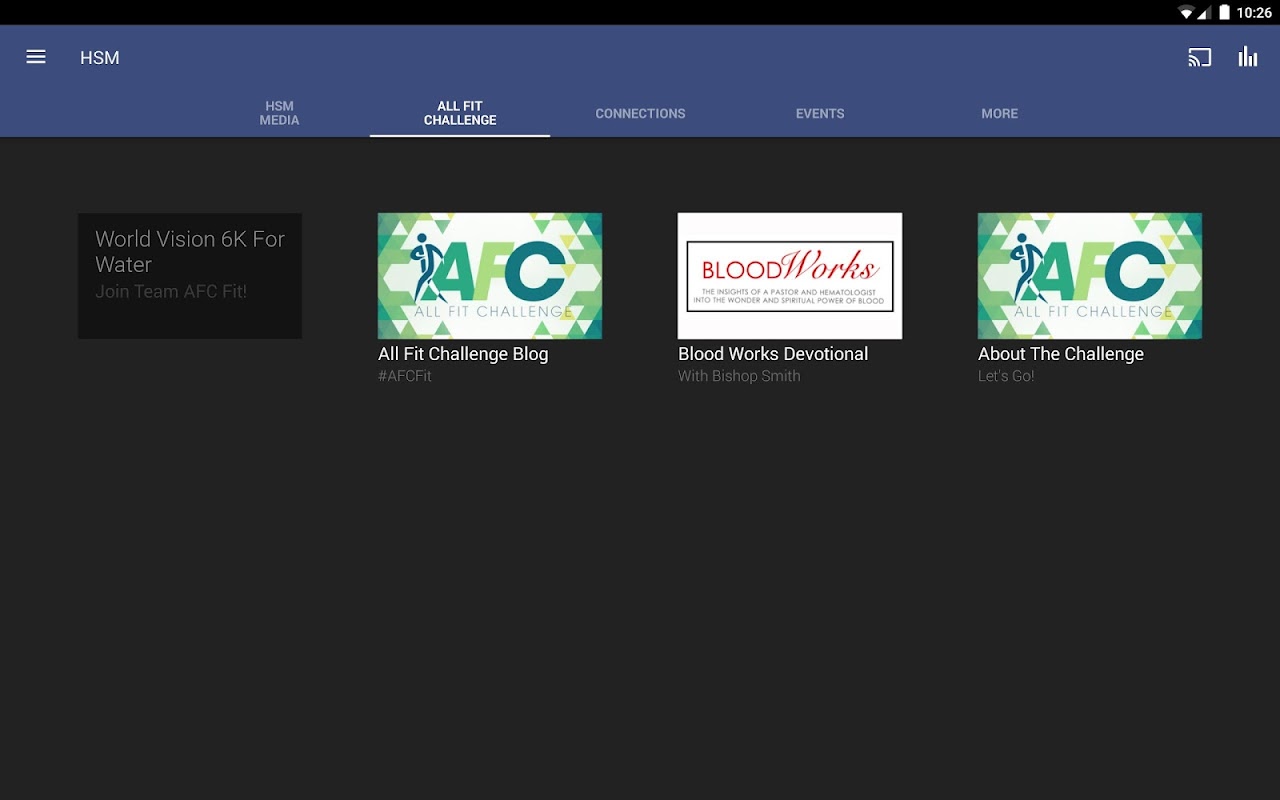Screen dimensions: 1280x800
Task: Open the All Fit Challenge Blog thumbnail
Action: coord(490,276)
